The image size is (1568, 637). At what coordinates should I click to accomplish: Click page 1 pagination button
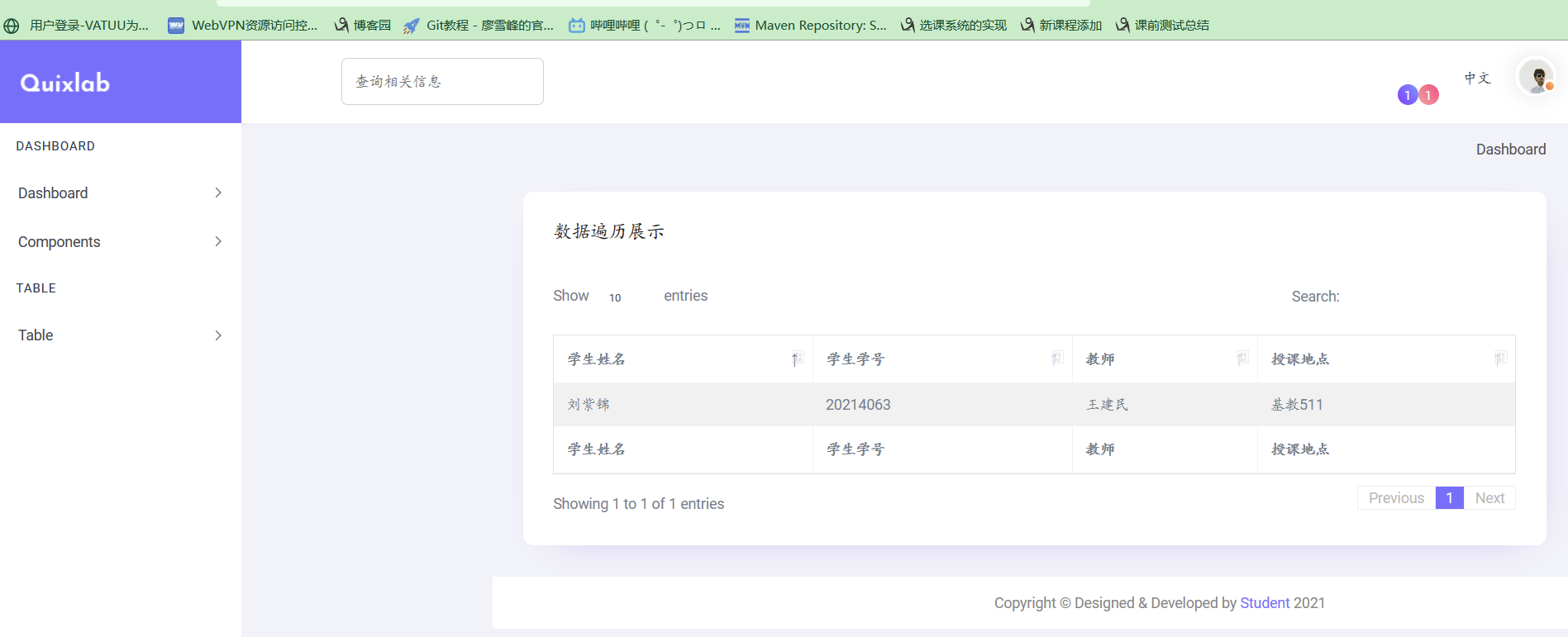[1450, 497]
